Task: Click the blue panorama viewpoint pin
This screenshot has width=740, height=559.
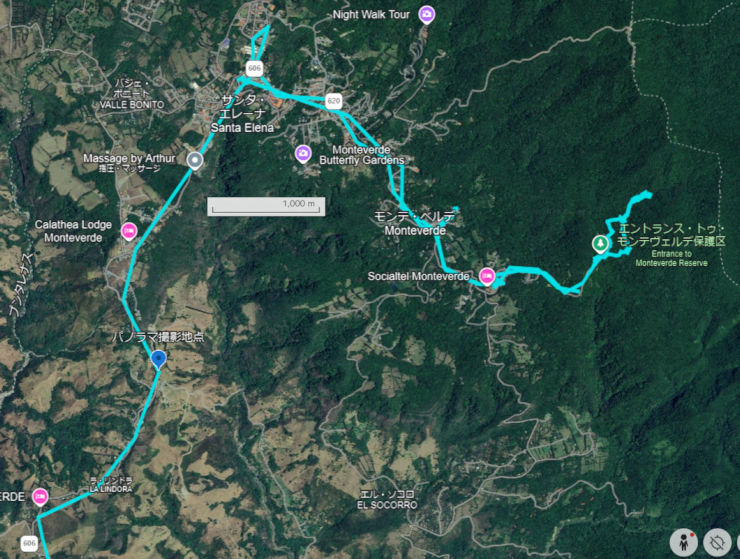Action: (x=159, y=360)
